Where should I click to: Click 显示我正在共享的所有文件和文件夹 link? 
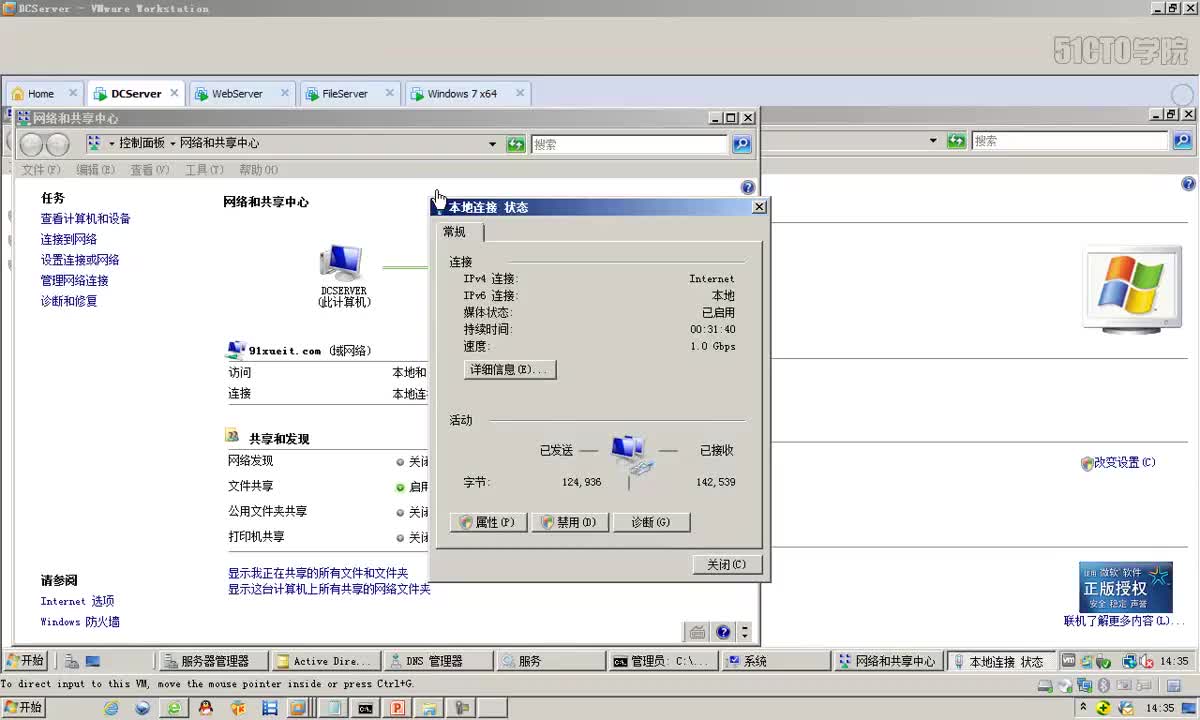pyautogui.click(x=318, y=573)
